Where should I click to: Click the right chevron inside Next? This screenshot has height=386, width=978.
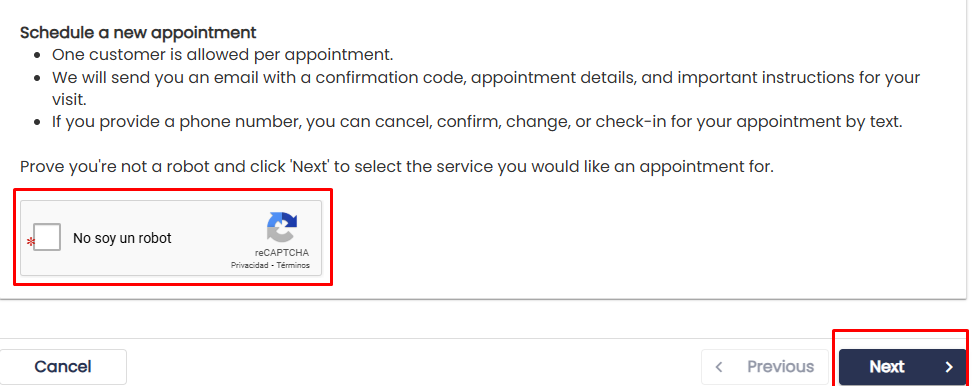point(949,367)
